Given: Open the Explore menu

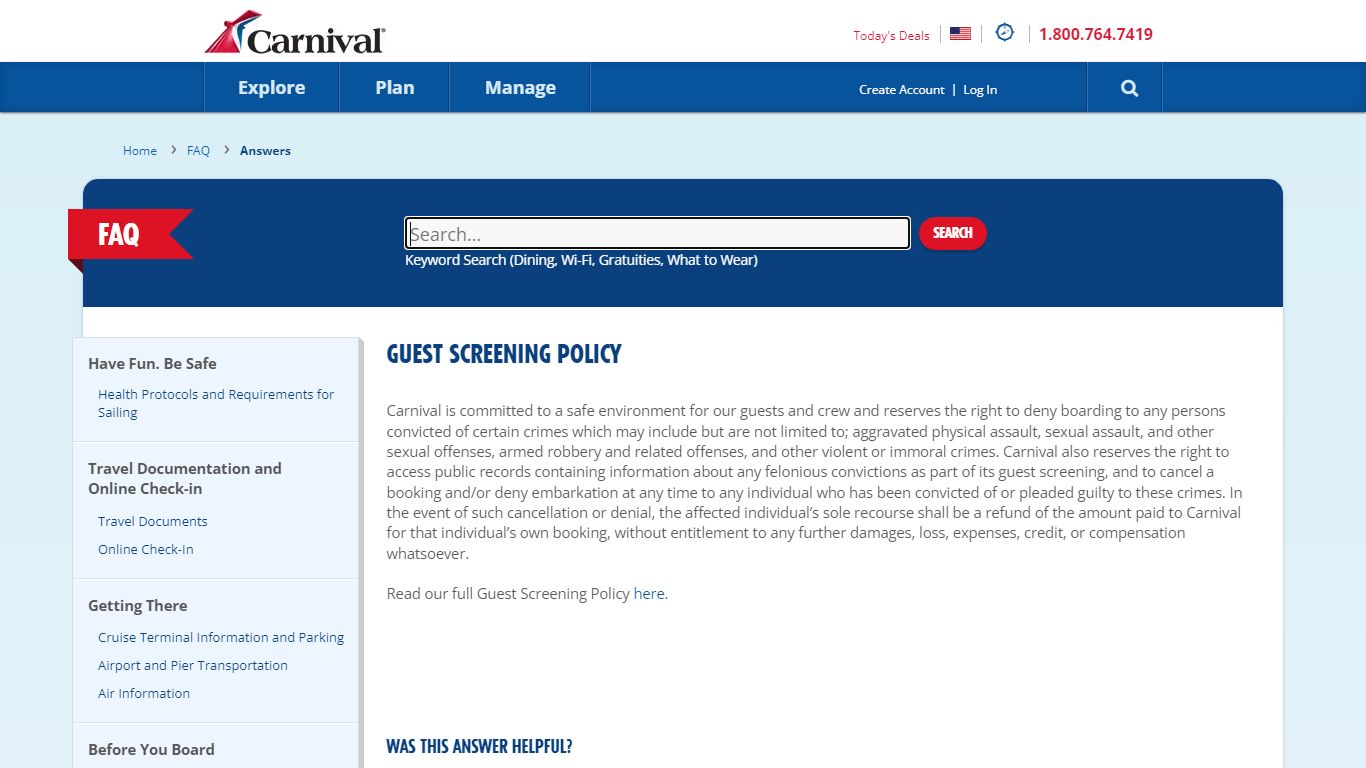Looking at the screenshot, I should [x=271, y=88].
